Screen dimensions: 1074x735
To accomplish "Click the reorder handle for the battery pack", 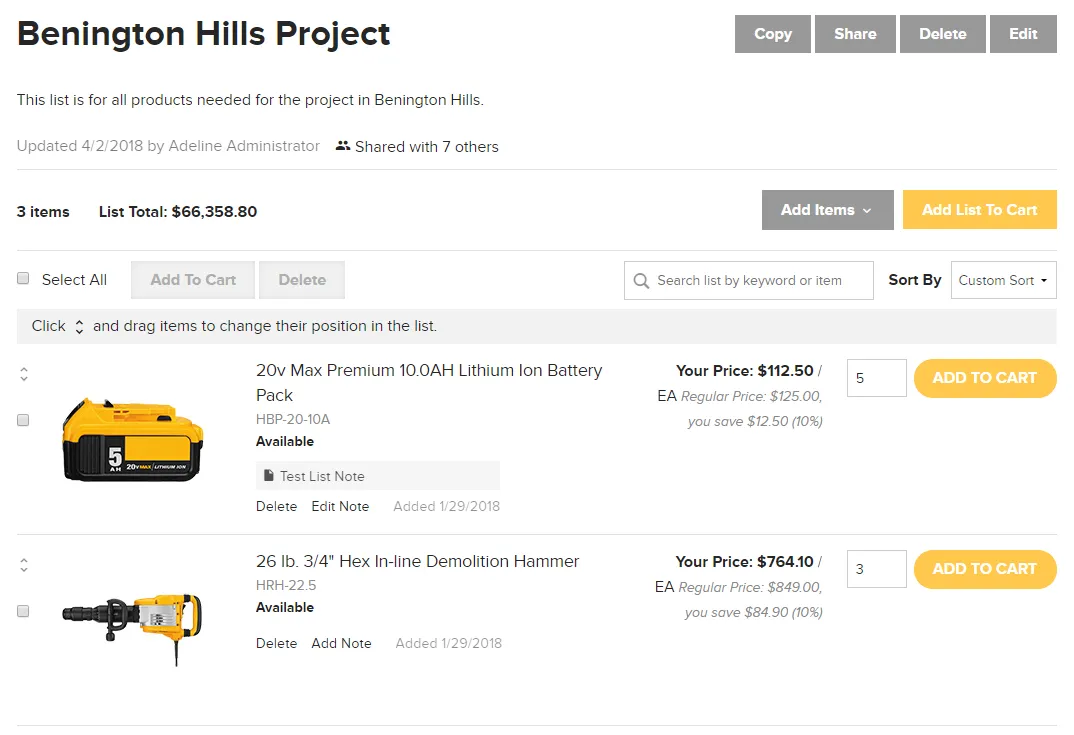I will tap(24, 374).
